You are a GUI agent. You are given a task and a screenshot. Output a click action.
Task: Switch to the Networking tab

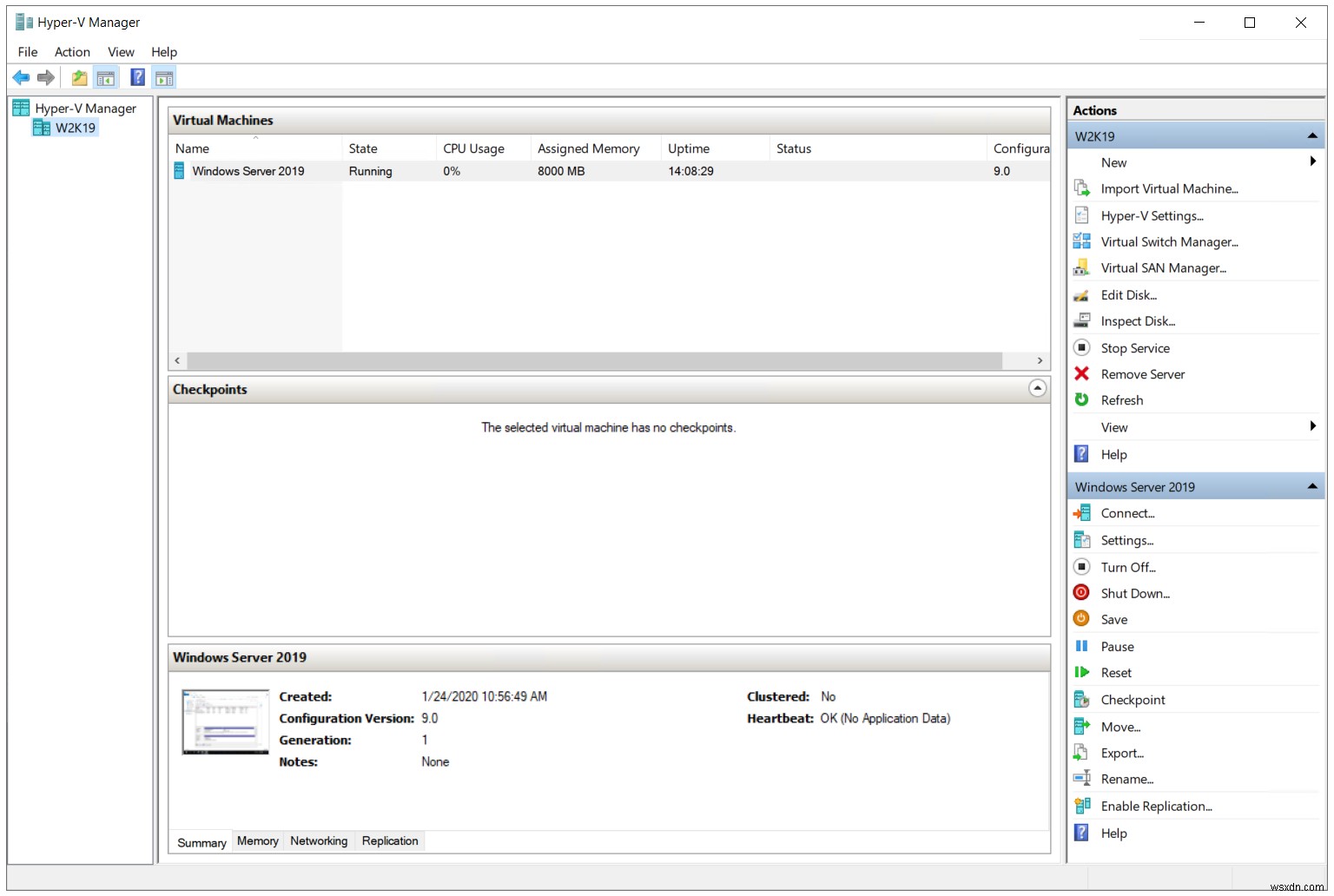(x=319, y=840)
